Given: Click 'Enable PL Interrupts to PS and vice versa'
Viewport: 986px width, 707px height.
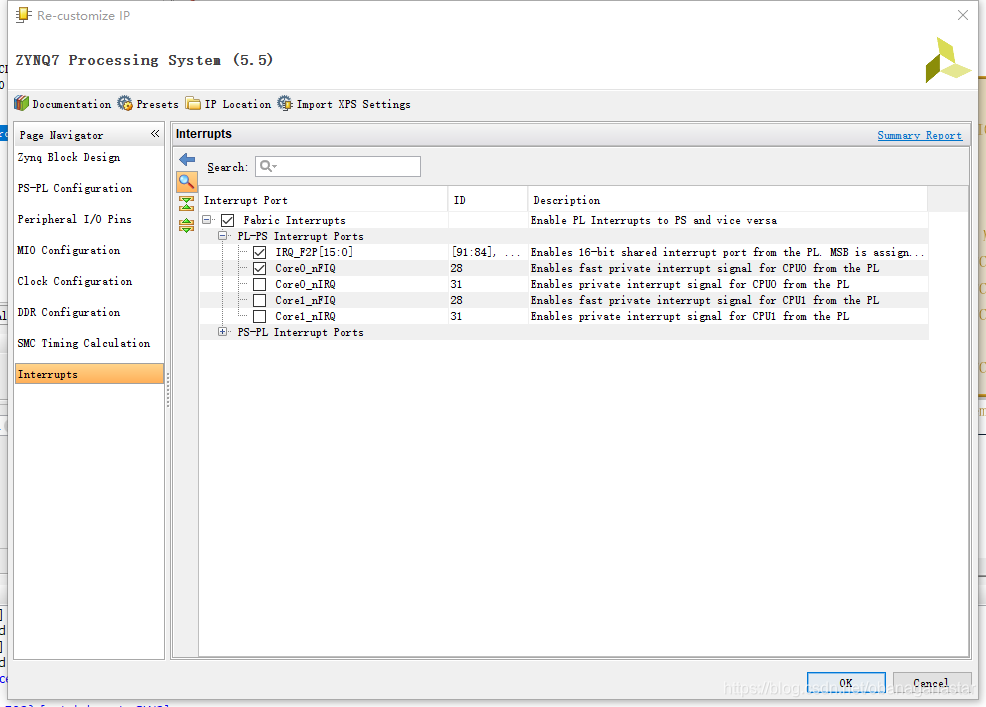Looking at the screenshot, I should pos(654,220).
